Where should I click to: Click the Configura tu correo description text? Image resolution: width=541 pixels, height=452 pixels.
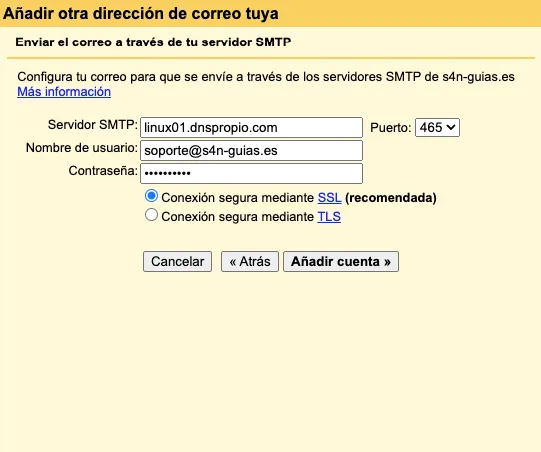coord(266,77)
